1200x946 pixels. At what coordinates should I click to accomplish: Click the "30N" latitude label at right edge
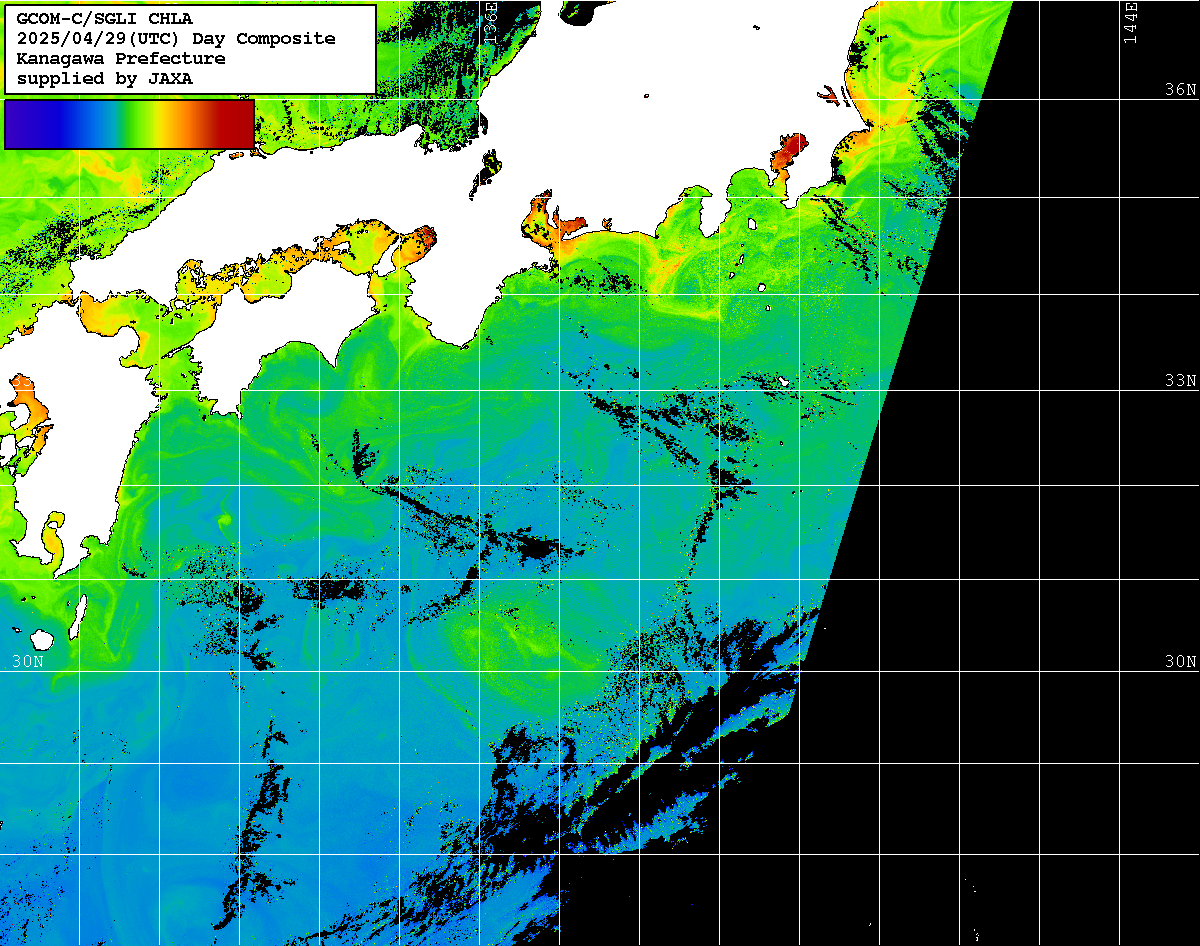click(1180, 661)
